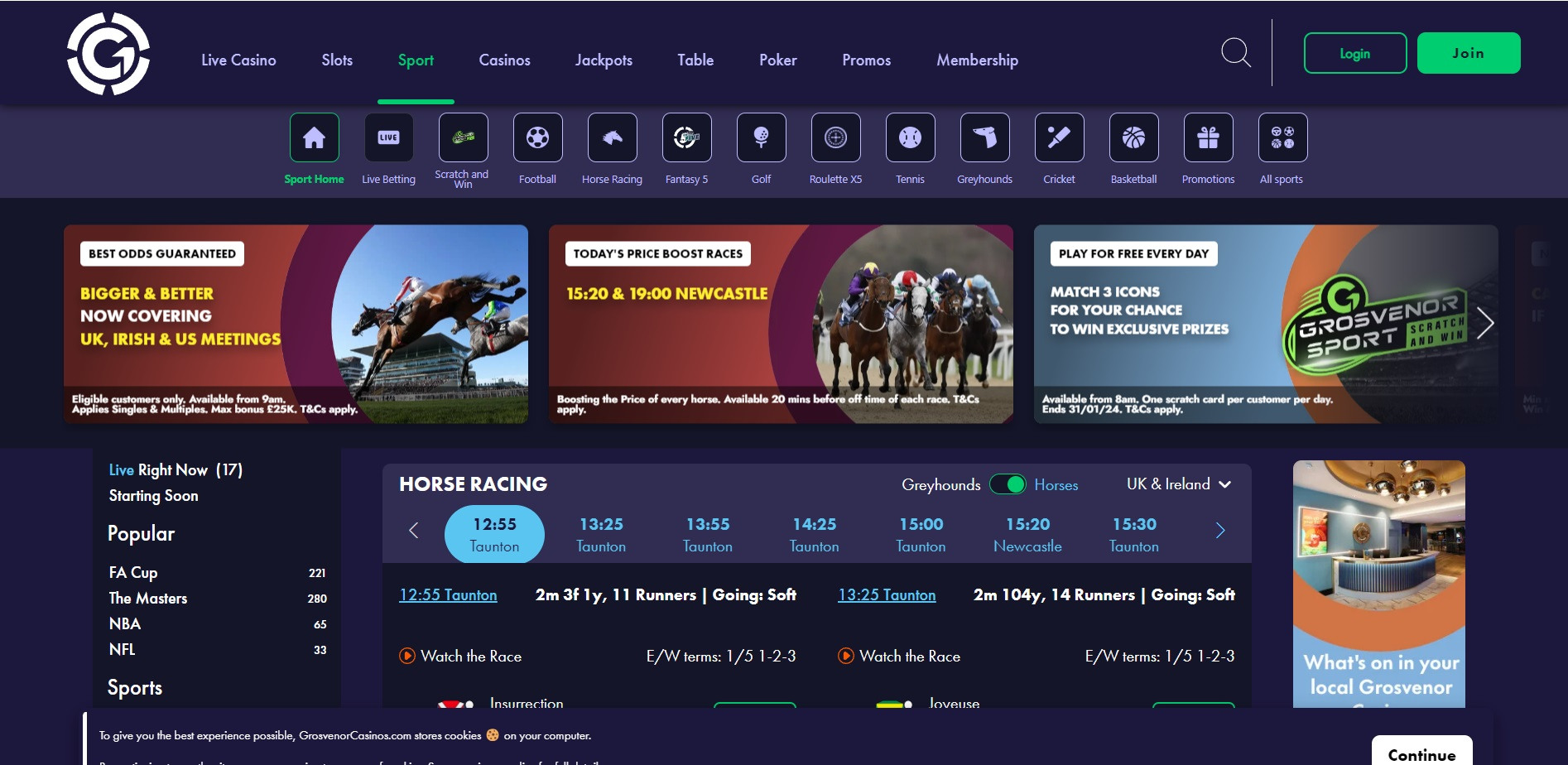Select the 14:25 Taunton race time pill
1568x765 pixels.
tap(814, 533)
